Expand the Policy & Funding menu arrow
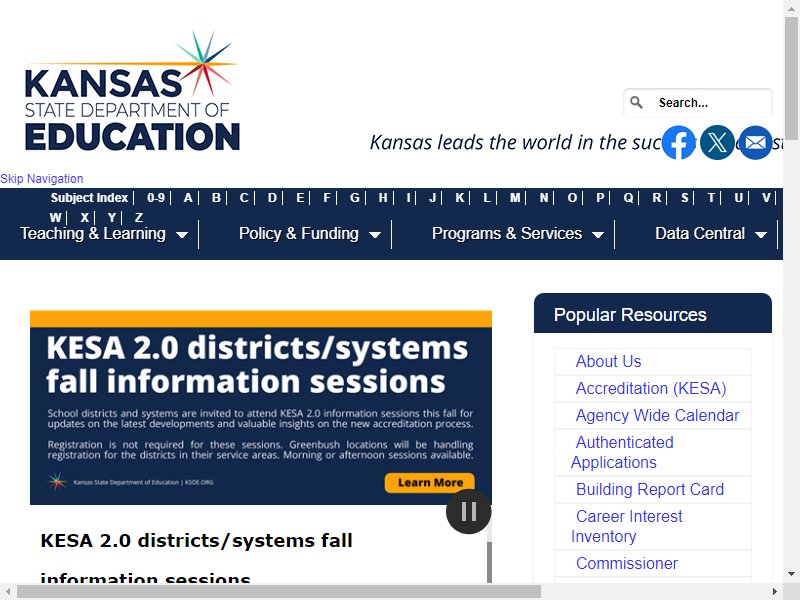Screen dimensions: 800x600 (374, 235)
